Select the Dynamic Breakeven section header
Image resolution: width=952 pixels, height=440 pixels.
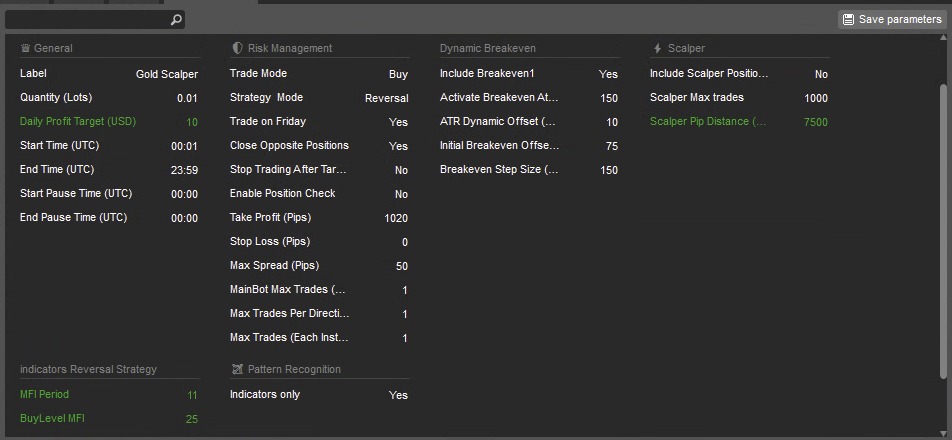(488, 48)
